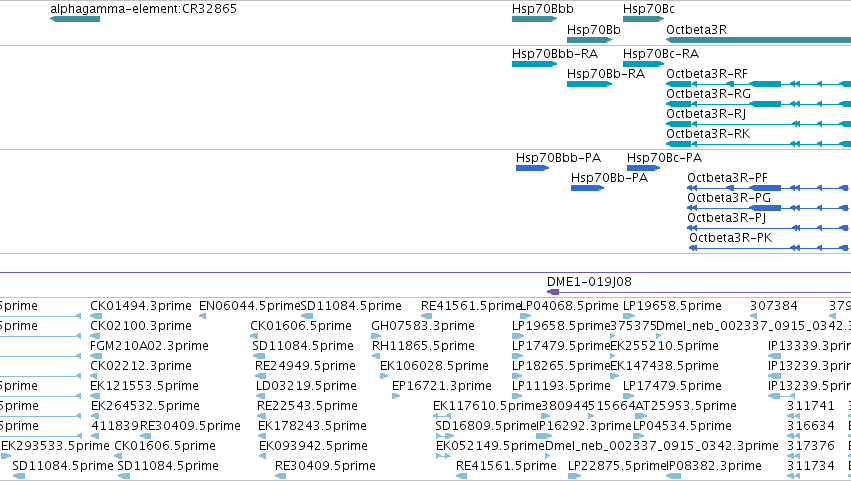The width and height of the screenshot is (851, 481).
Task: Open the Hsp70Bc-PA protein feature
Action: pos(643,168)
